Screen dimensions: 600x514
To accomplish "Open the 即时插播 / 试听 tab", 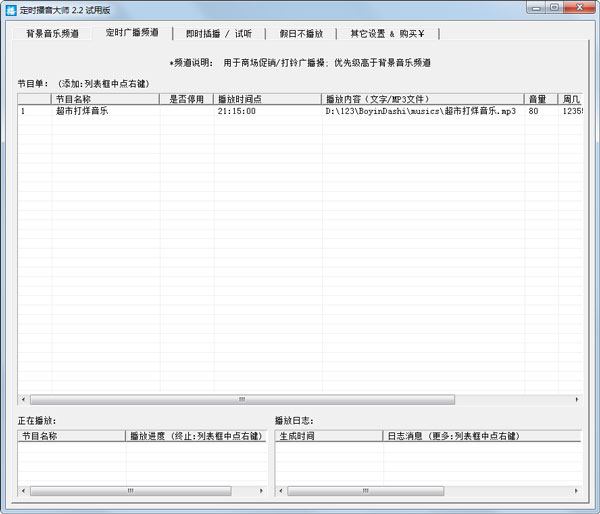I will tap(219, 33).
